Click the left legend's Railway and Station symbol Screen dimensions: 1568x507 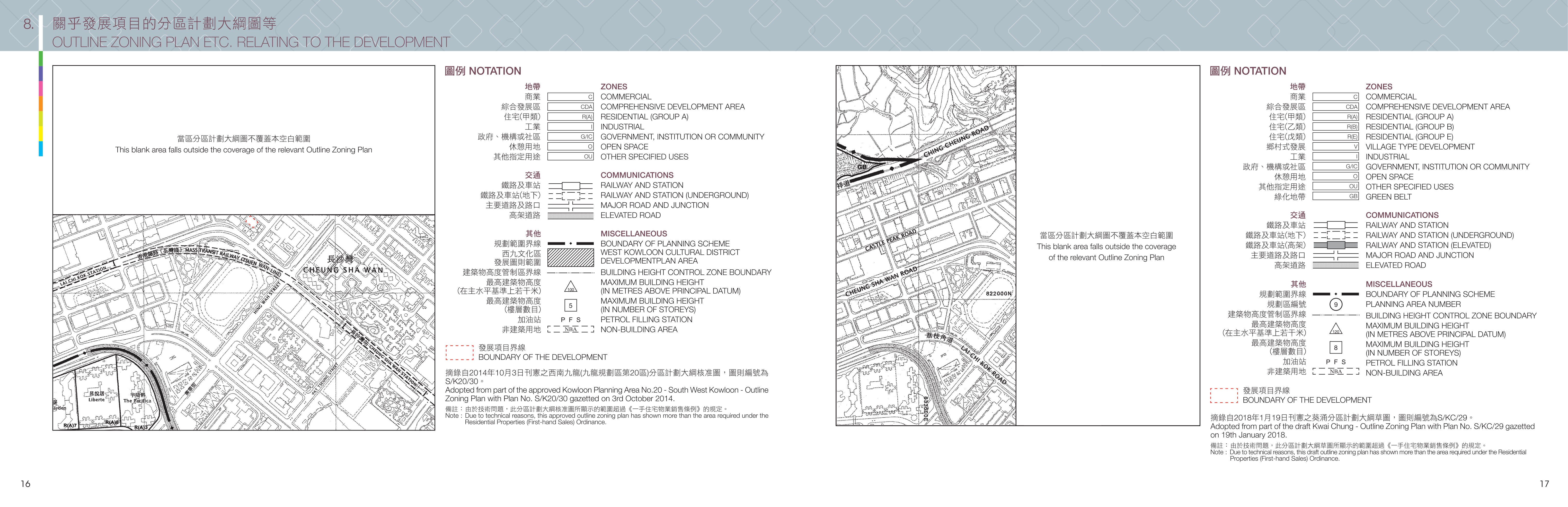click(570, 185)
